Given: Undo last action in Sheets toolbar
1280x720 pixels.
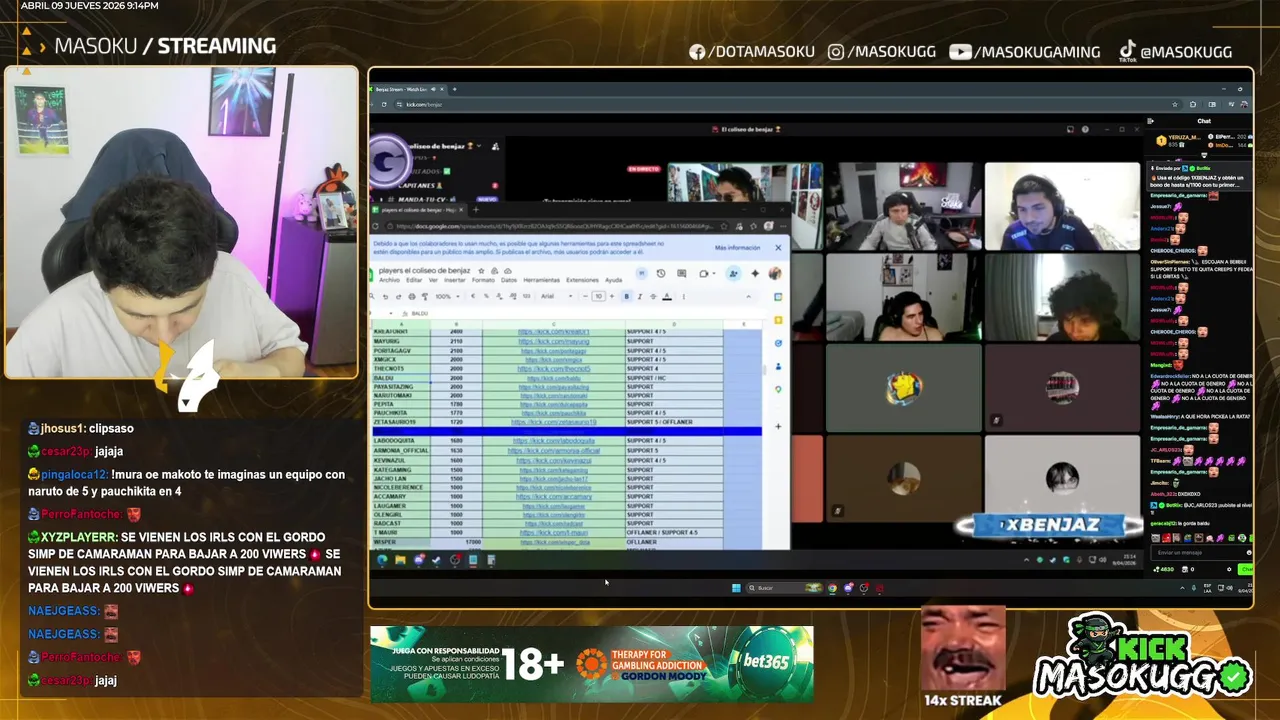Looking at the screenshot, I should [x=385, y=296].
